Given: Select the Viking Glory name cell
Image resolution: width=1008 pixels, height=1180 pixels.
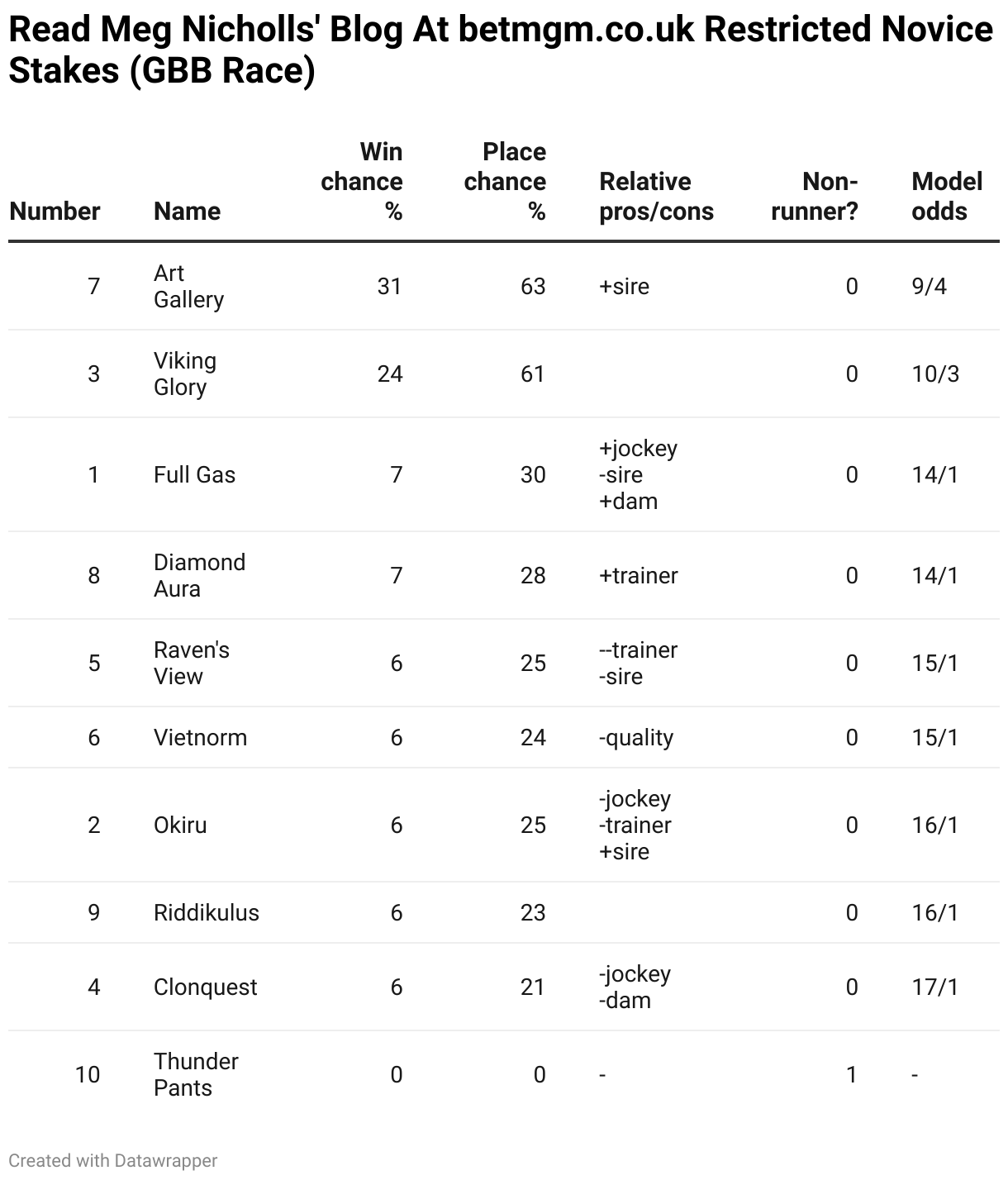Looking at the screenshot, I should 185,374.
